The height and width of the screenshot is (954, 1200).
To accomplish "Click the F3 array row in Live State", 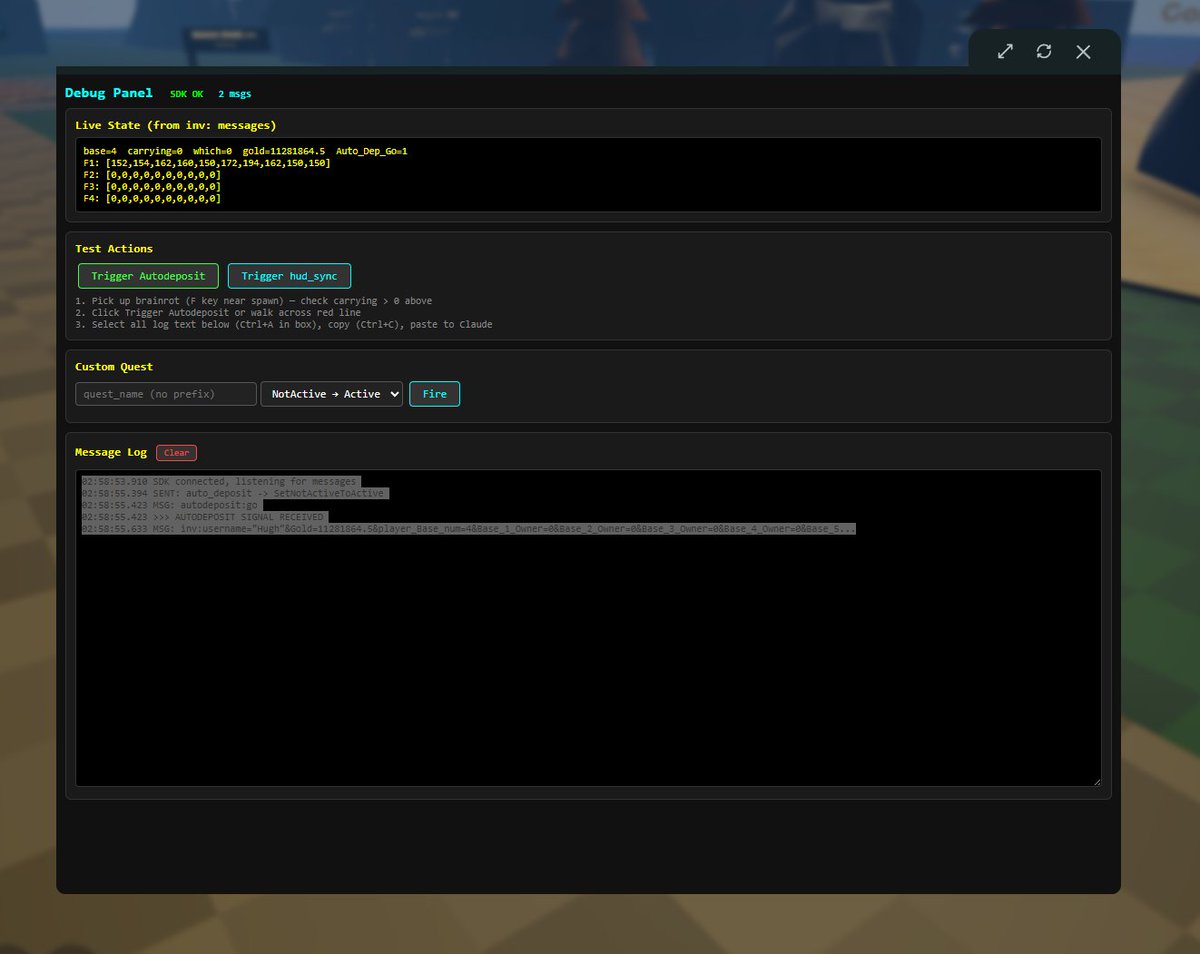I will click(152, 187).
